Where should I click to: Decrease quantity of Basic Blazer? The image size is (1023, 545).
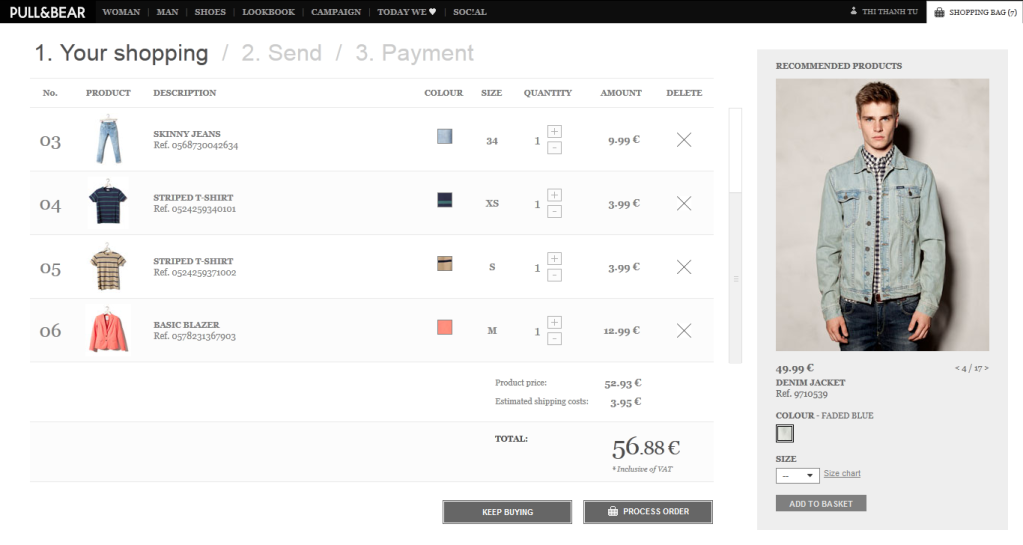click(555, 339)
